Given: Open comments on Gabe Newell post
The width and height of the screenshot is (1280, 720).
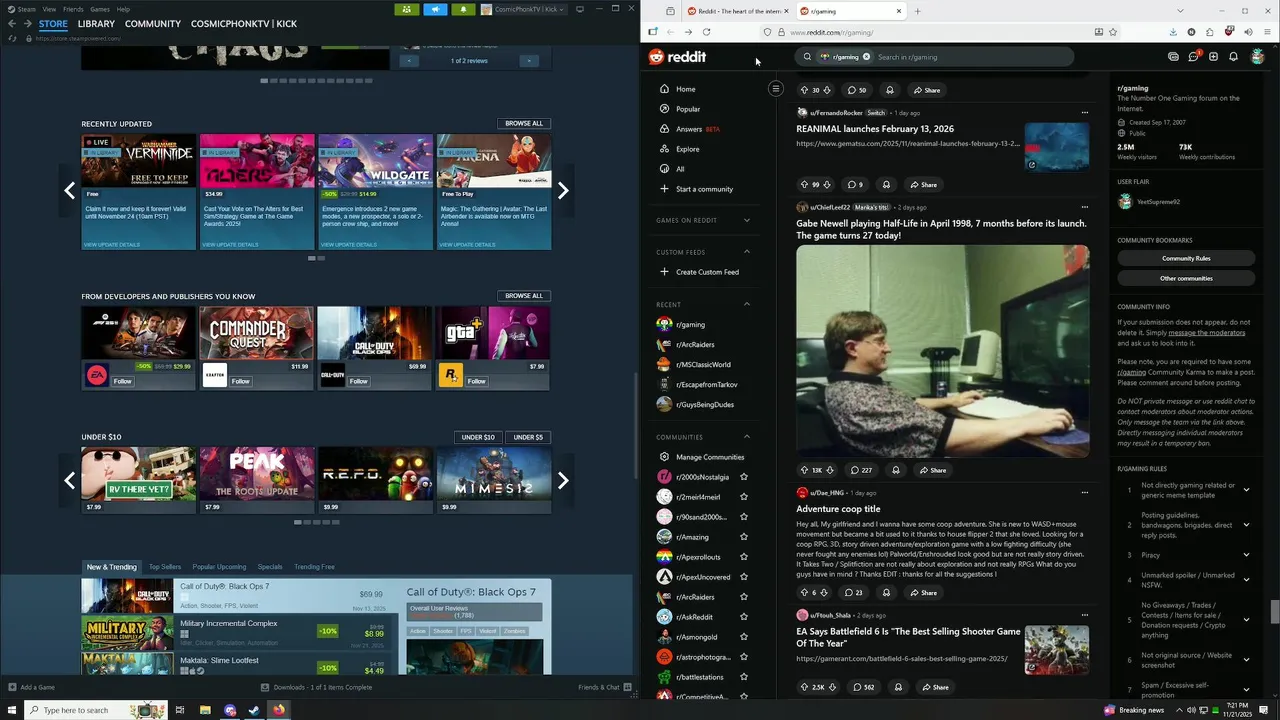Looking at the screenshot, I should [860, 470].
